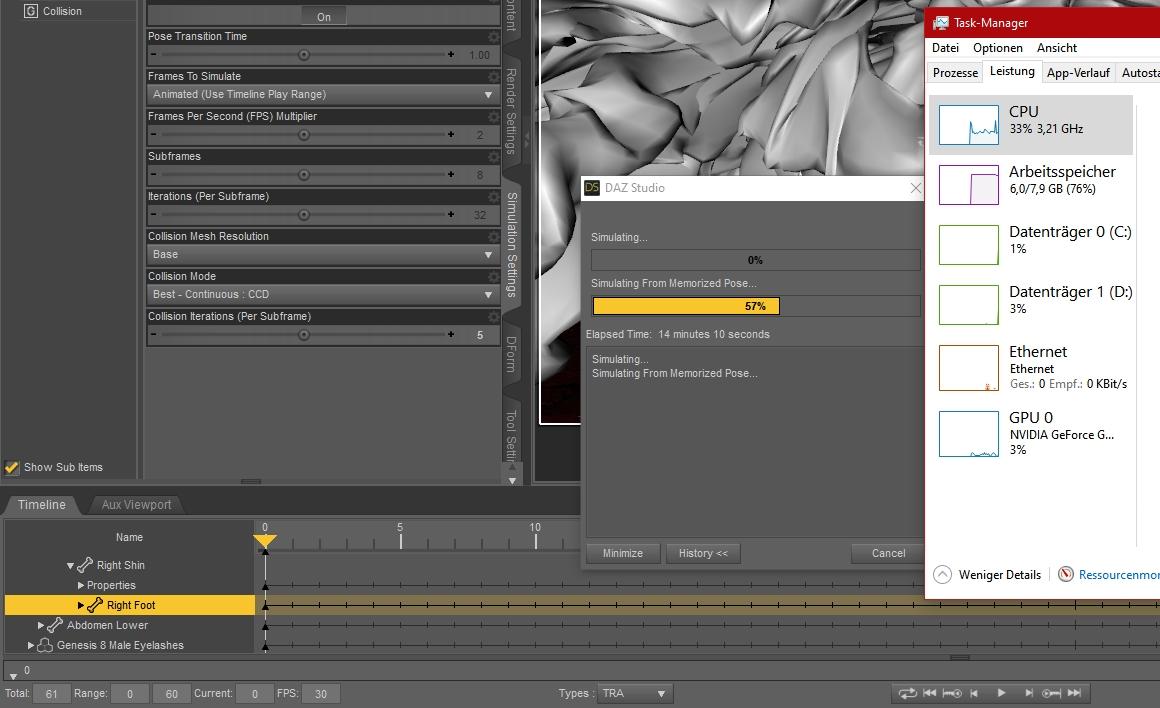The width and height of the screenshot is (1160, 708).
Task: Click Weniger Details in Task-Manager
Action: pos(999,575)
